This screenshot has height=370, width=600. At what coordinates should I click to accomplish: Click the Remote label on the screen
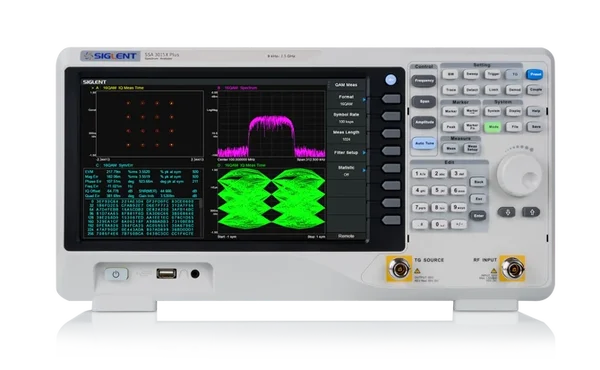tap(346, 236)
